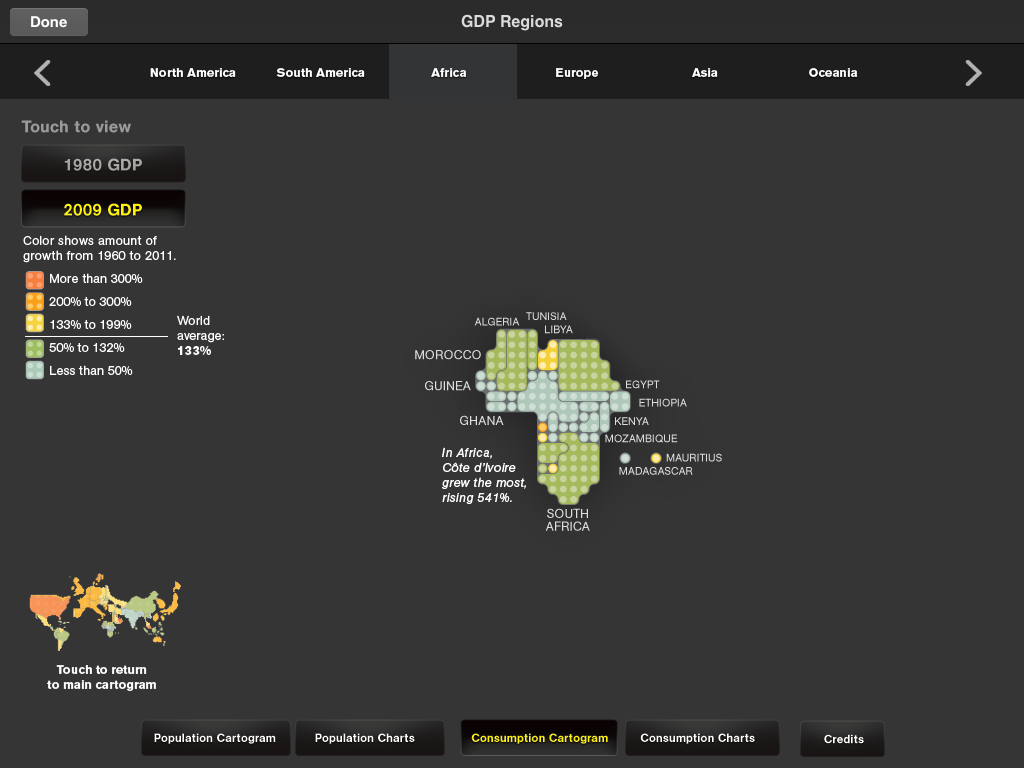1024x768 pixels.
Task: Click the 'Less than 50%' legend icon
Action: tap(35, 371)
